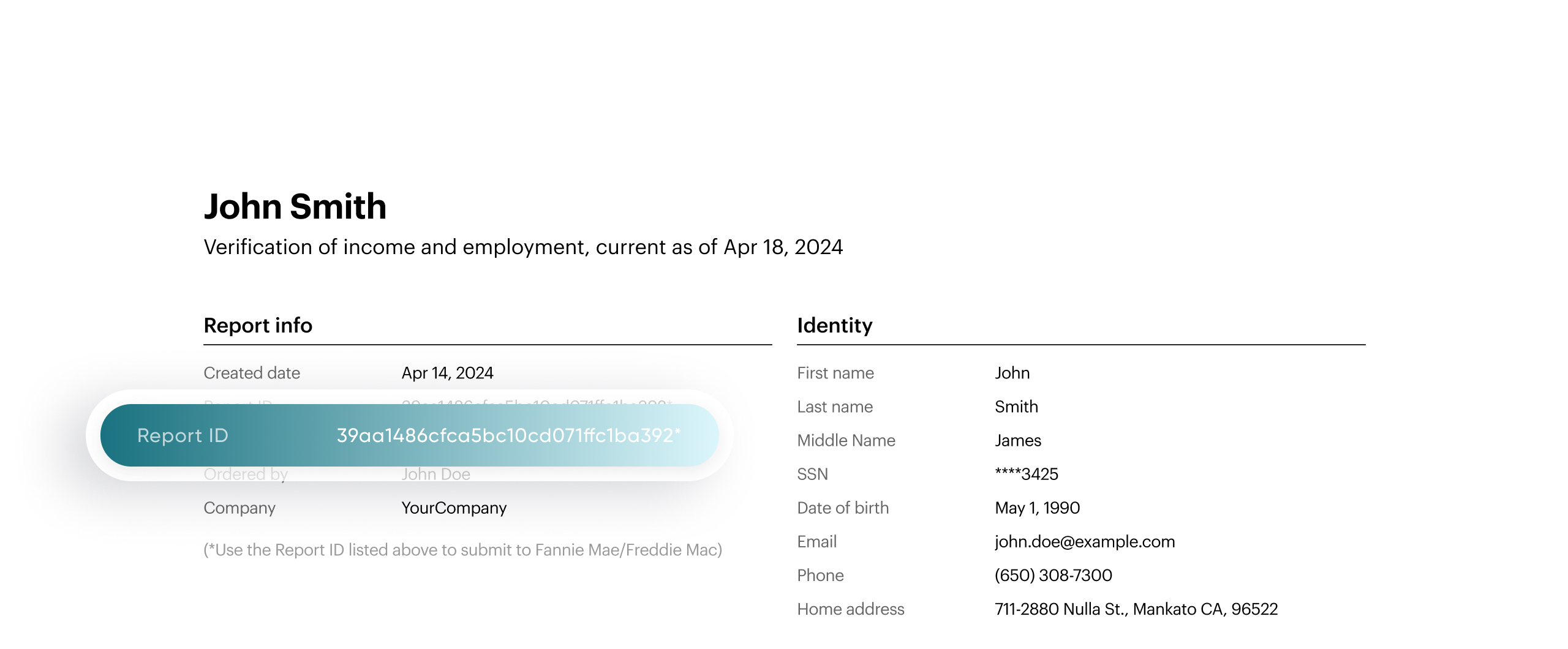
Task: Select the Report ID value 39aa1486cfca5bc10cd071ffc1ba392
Action: coord(508,435)
